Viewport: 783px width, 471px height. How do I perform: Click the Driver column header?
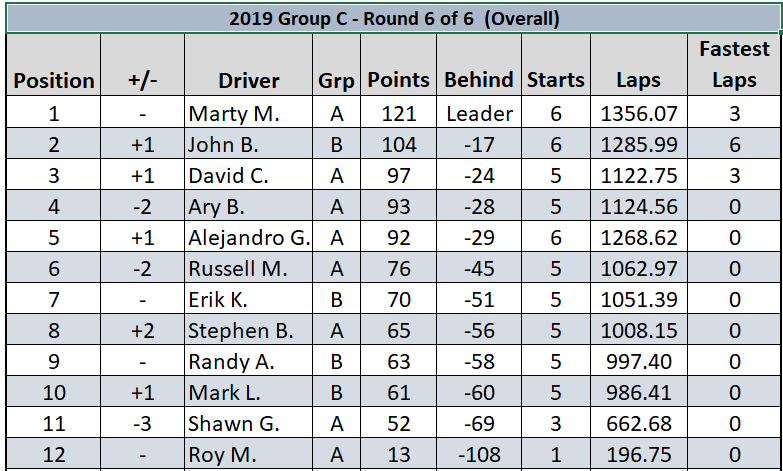[x=249, y=80]
